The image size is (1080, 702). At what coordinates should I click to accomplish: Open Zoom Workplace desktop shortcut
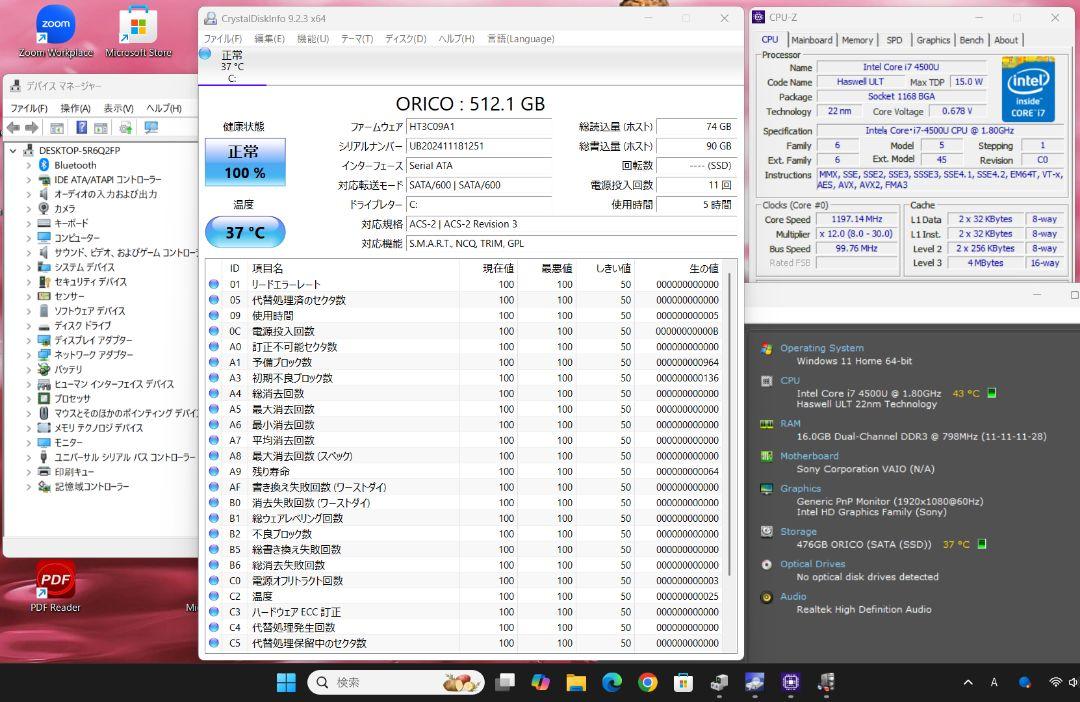tap(55, 32)
